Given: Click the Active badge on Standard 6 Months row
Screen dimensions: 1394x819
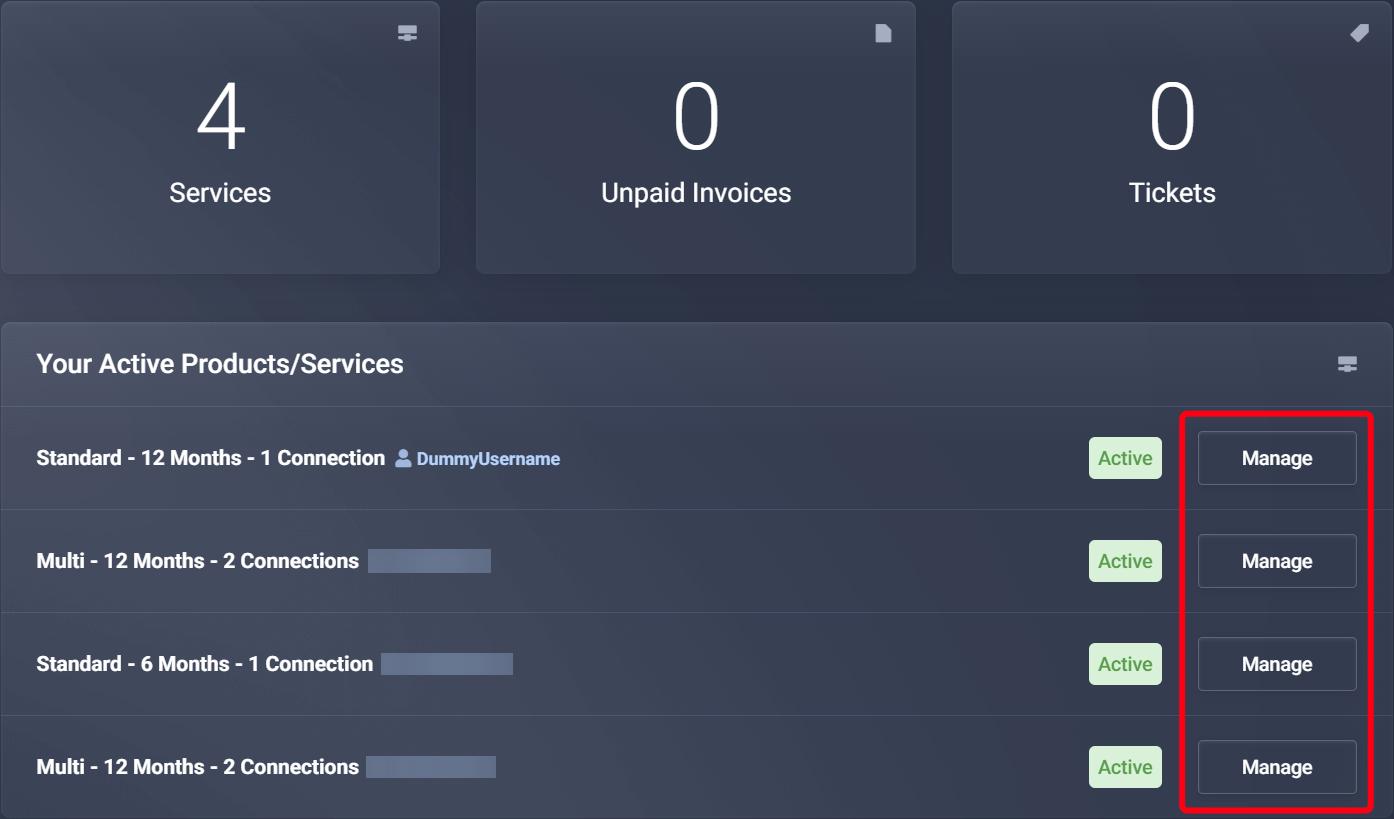Looking at the screenshot, I should coord(1125,664).
